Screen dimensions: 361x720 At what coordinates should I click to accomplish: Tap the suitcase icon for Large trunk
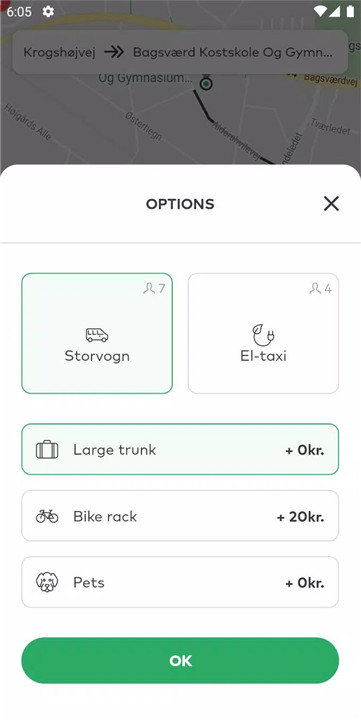(47, 450)
